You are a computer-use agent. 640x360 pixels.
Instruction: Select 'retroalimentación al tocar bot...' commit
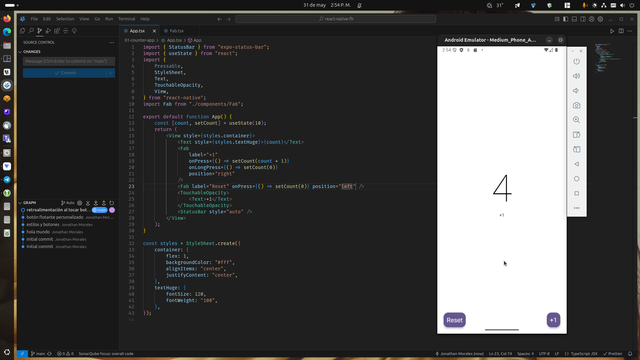tap(58, 210)
